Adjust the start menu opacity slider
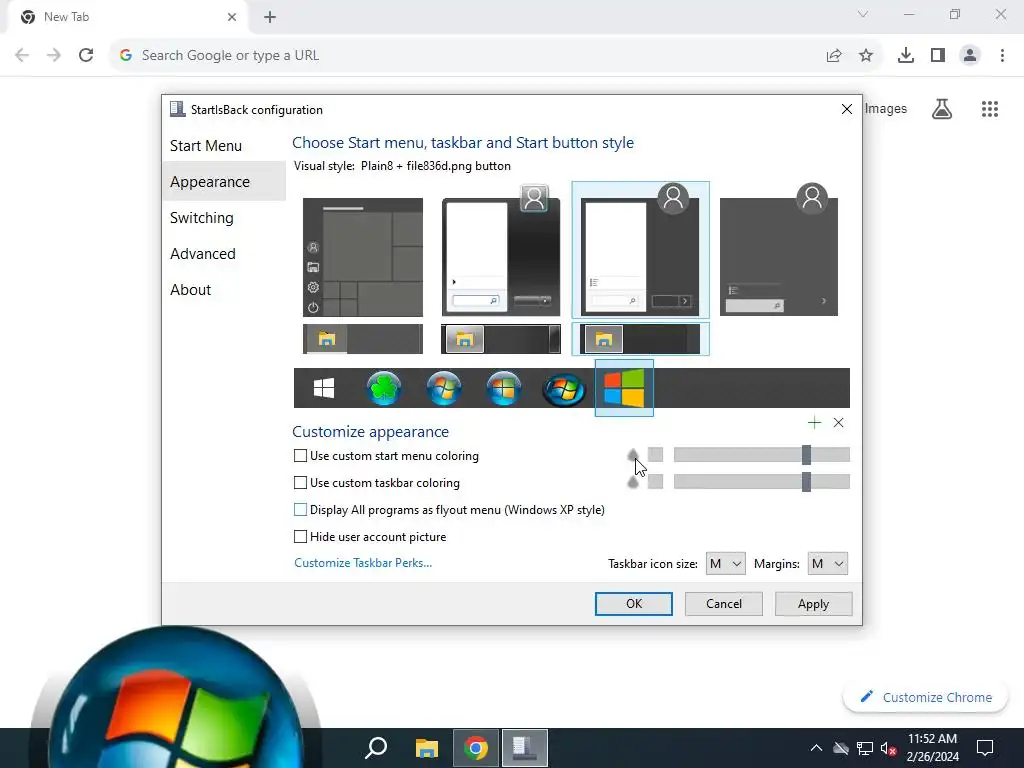This screenshot has height=768, width=1024. pos(761,455)
